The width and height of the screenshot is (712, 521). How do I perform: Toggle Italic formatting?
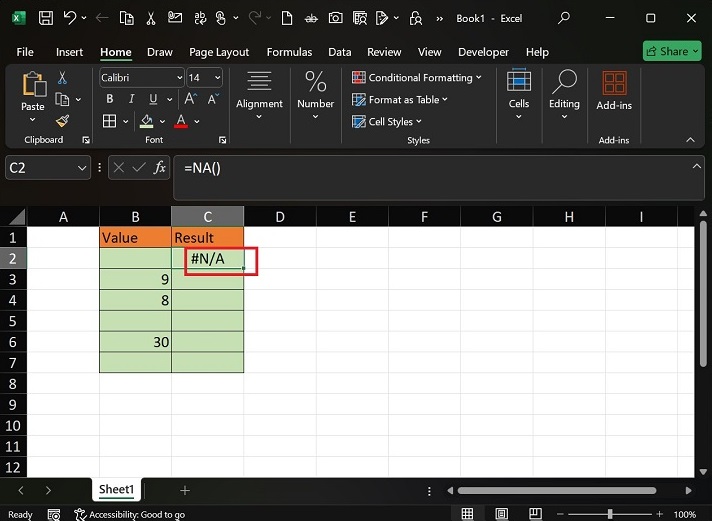(131, 99)
